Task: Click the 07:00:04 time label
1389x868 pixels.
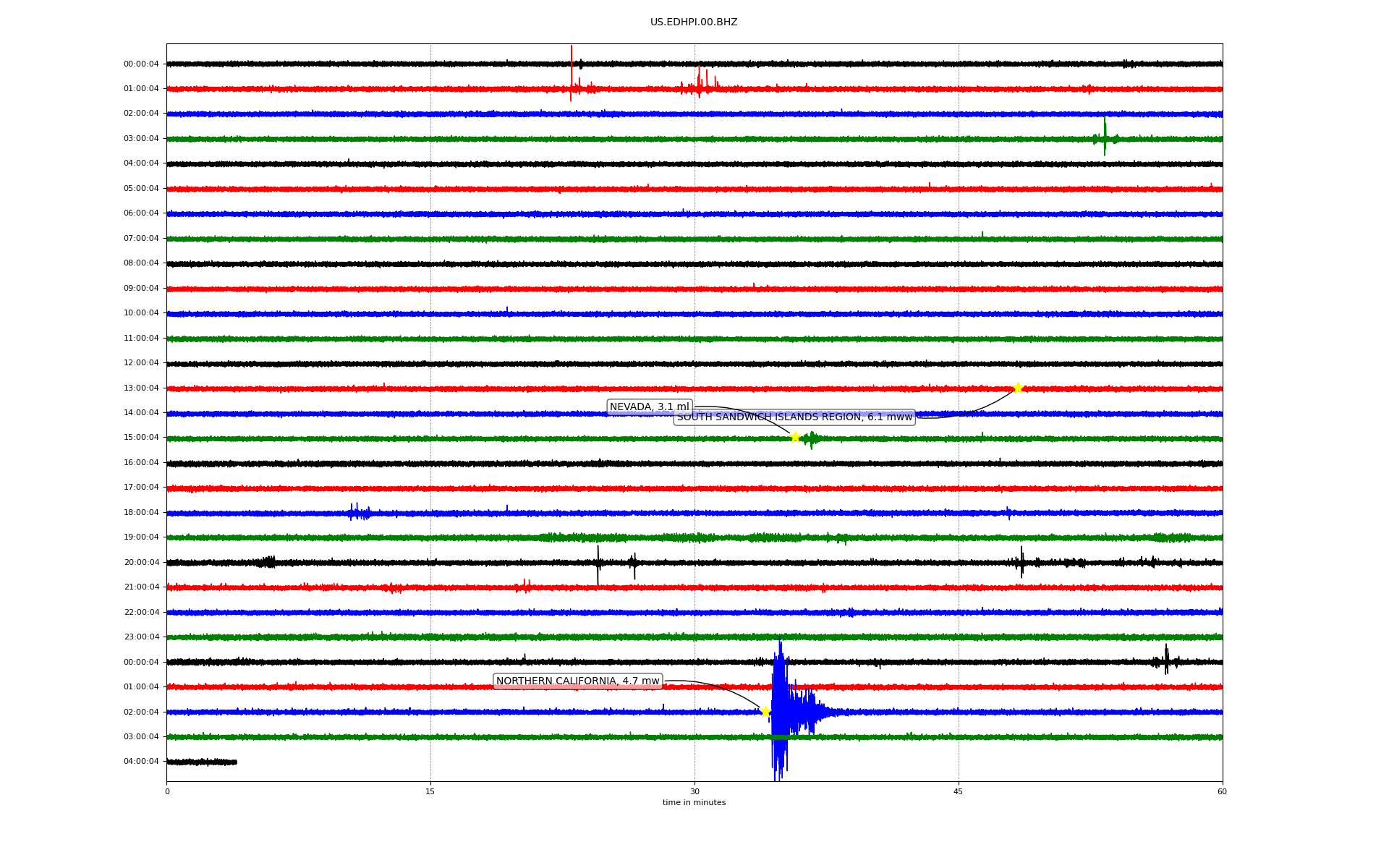Action: pyautogui.click(x=141, y=239)
